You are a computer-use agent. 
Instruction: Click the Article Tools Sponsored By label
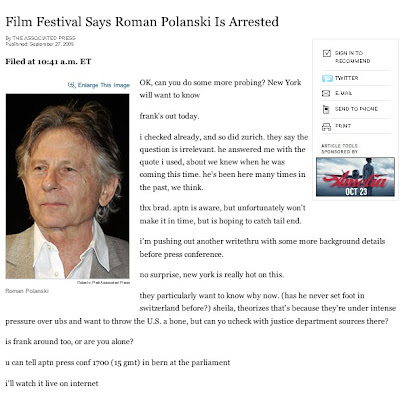(x=339, y=149)
